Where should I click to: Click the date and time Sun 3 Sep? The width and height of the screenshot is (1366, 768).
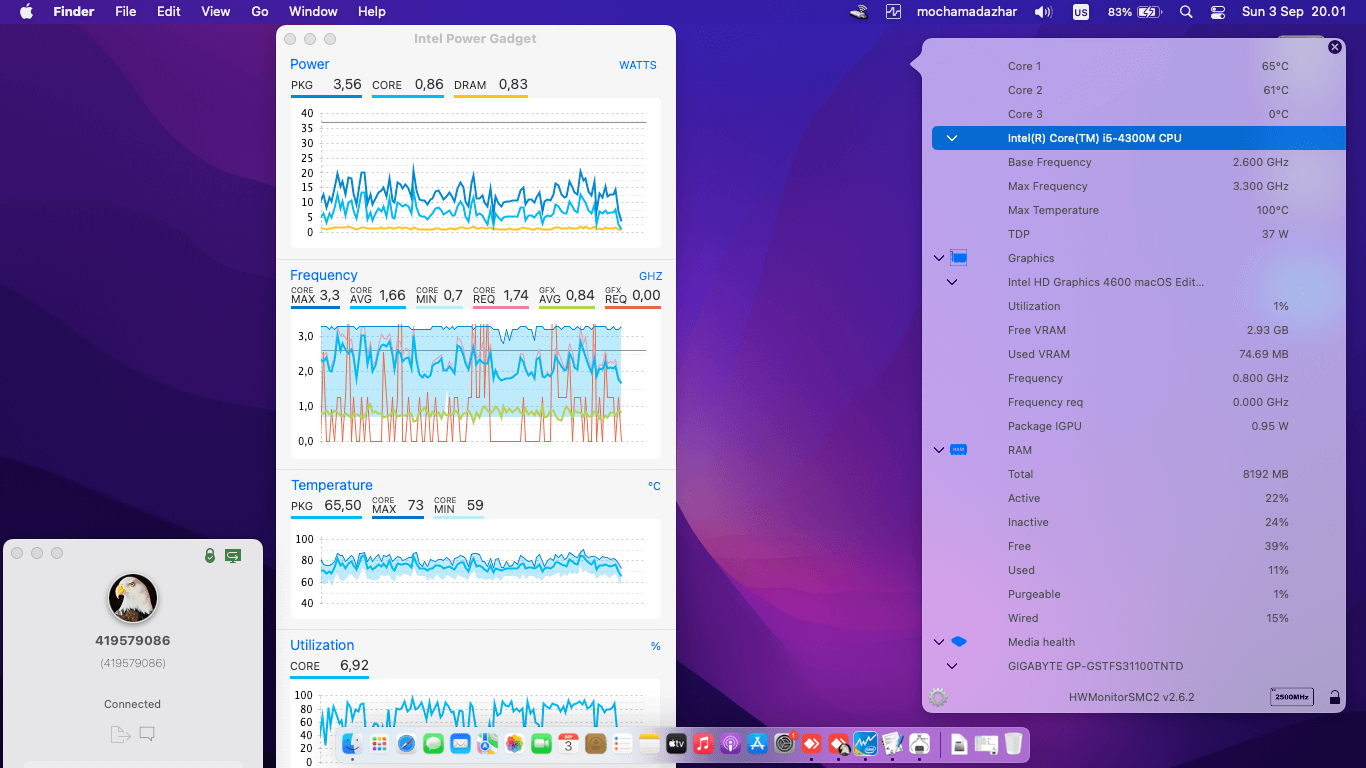pos(1294,12)
